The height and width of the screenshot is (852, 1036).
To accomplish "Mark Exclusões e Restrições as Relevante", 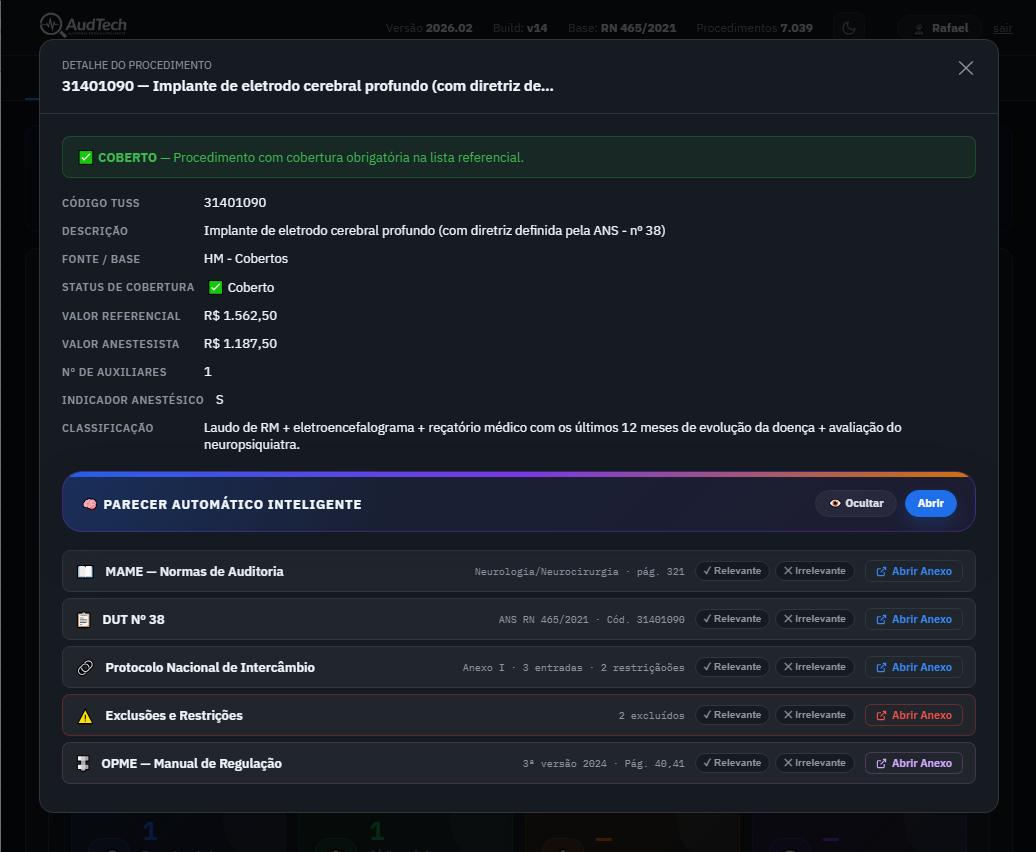I will coord(732,715).
